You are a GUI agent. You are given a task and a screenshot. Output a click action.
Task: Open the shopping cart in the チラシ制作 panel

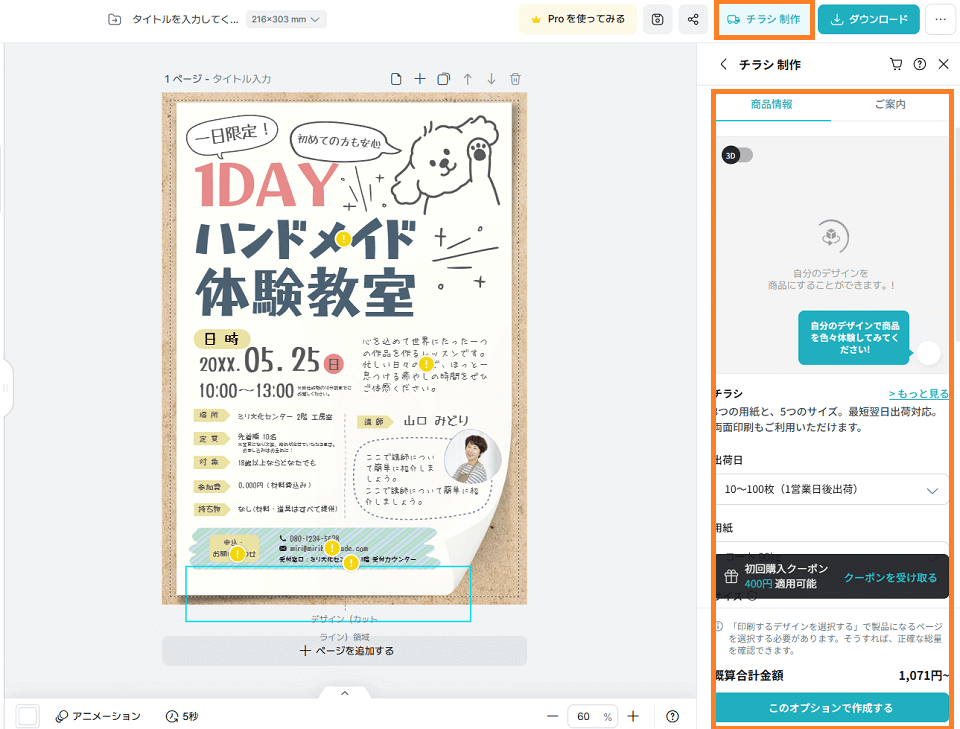pyautogui.click(x=897, y=63)
